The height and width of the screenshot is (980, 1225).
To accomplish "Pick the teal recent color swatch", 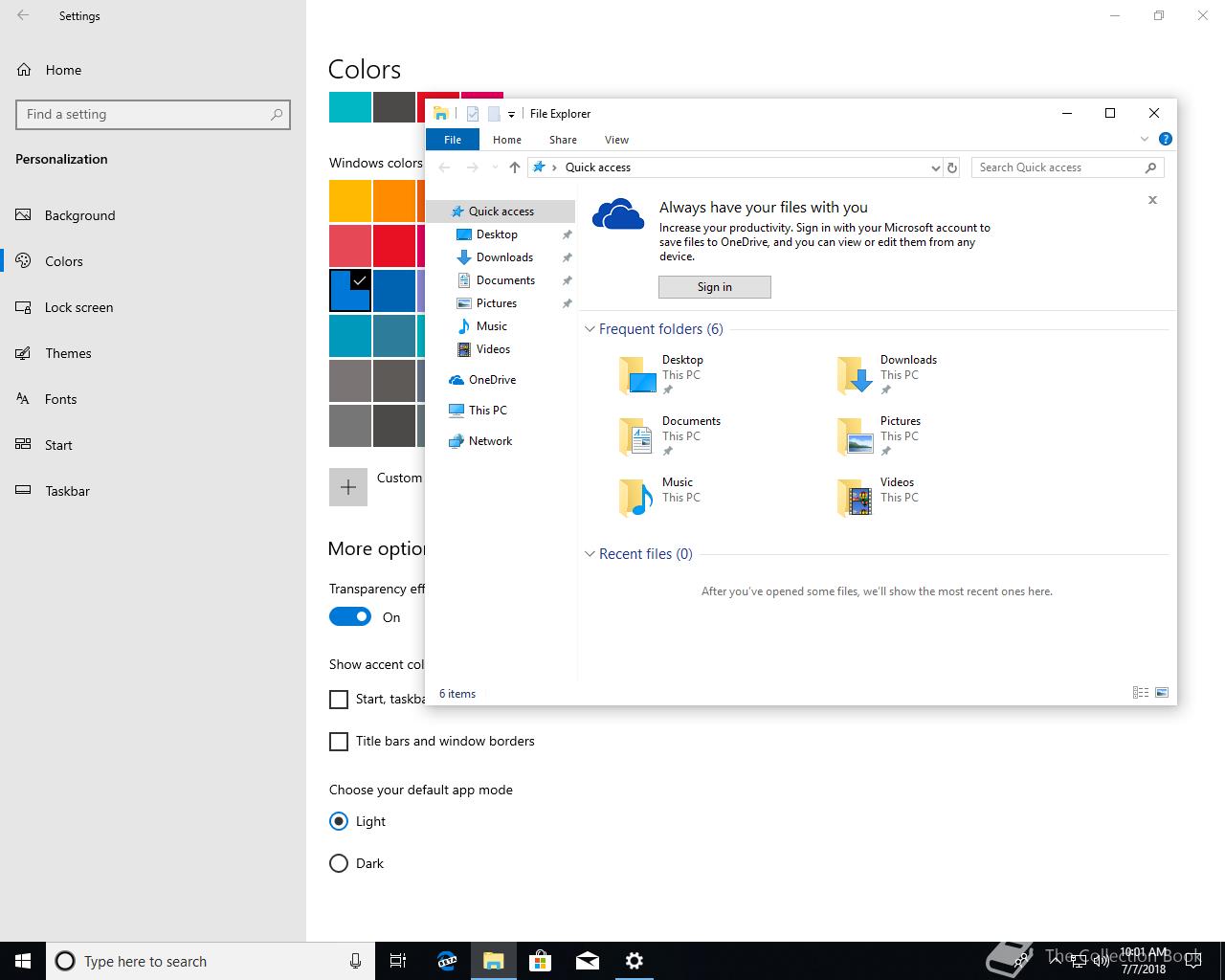I will pyautogui.click(x=350, y=106).
